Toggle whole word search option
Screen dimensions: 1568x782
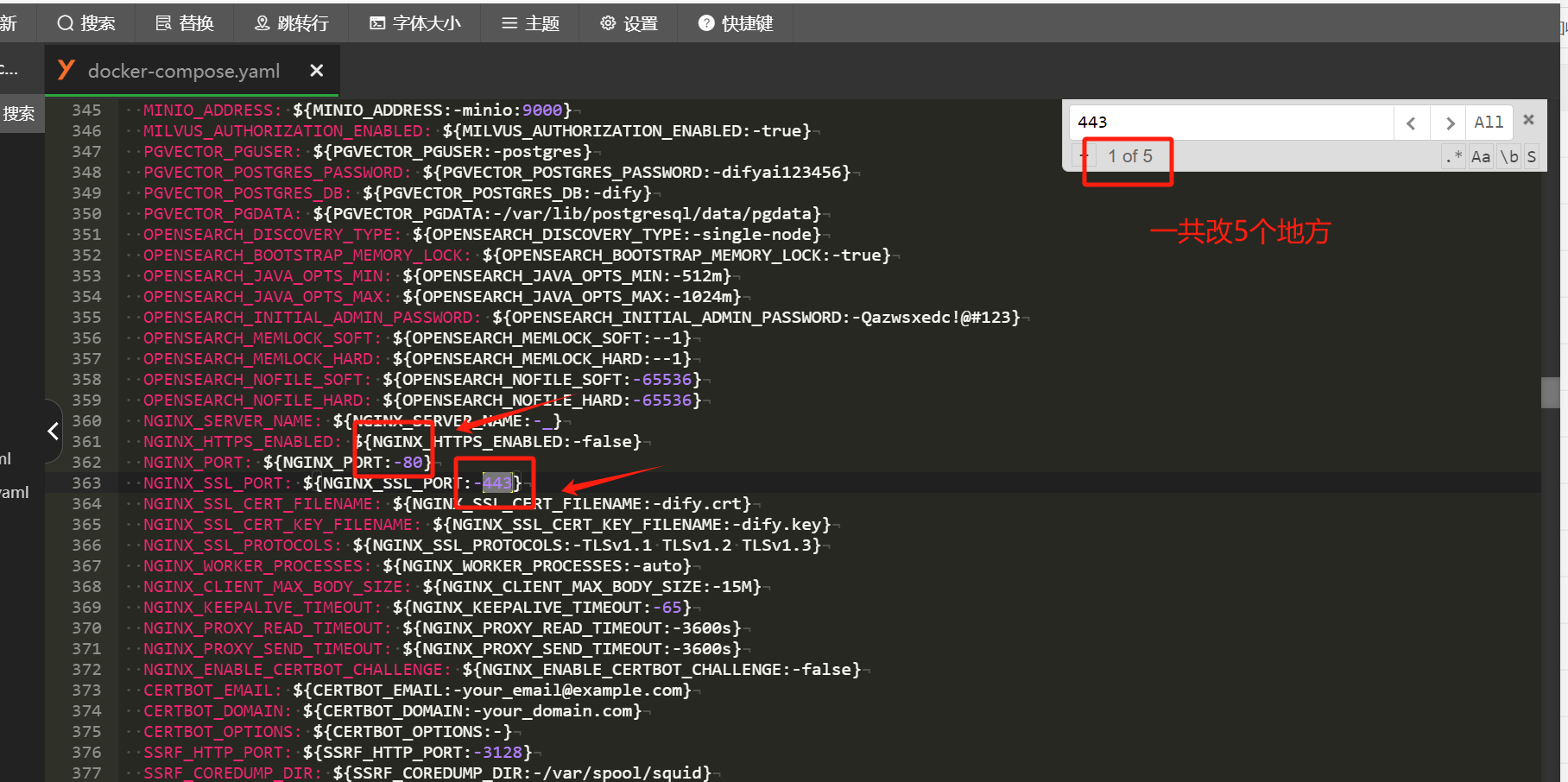coord(1508,156)
